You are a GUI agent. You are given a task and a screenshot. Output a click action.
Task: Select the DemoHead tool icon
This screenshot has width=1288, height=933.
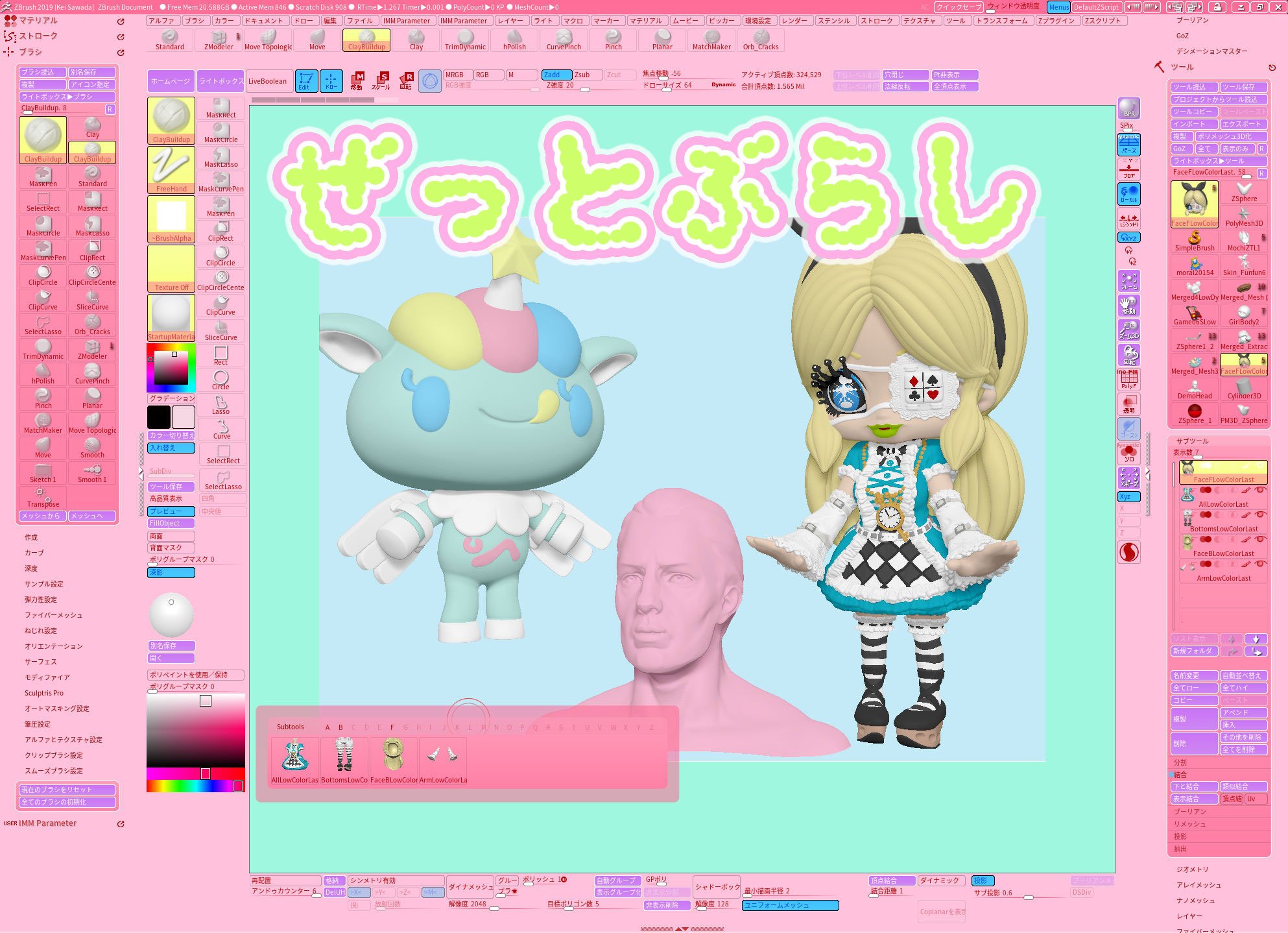(1195, 389)
